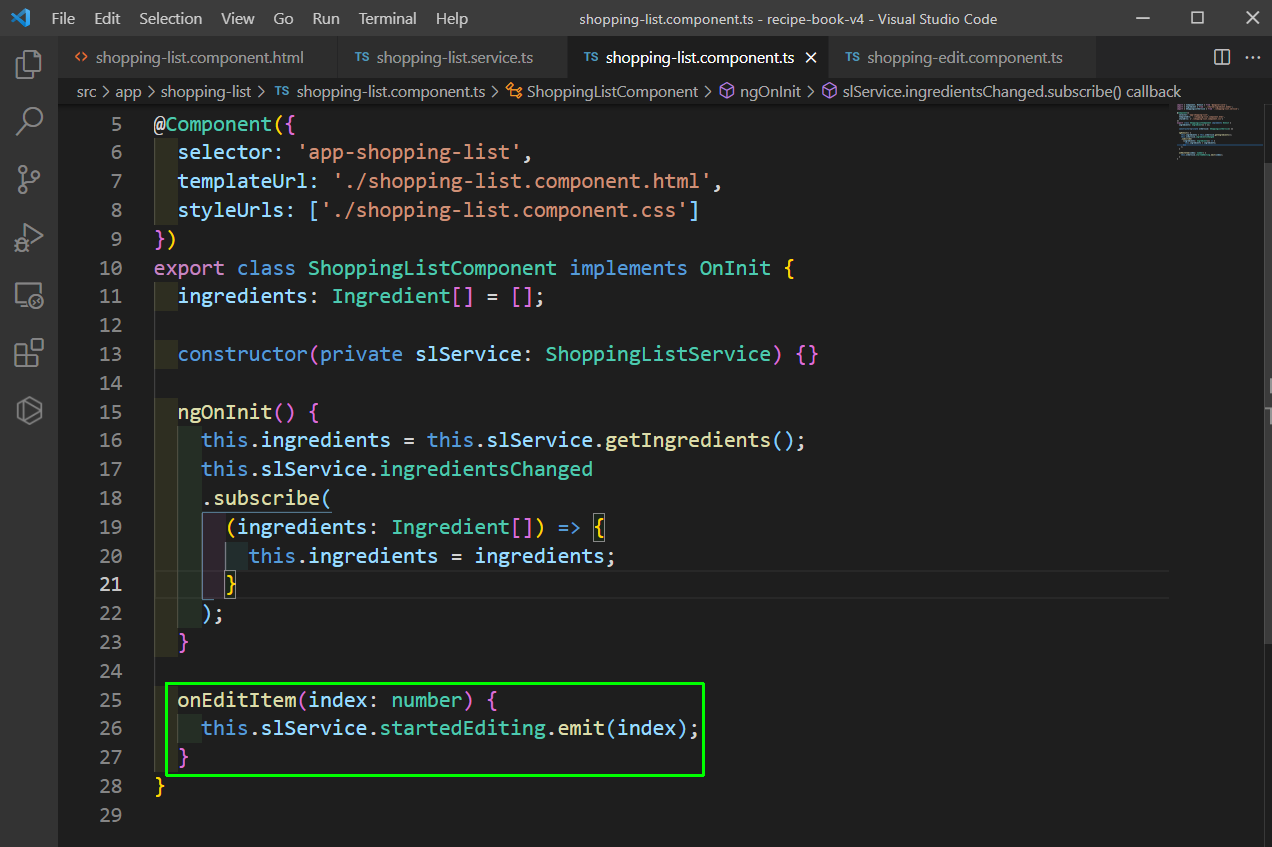Click 'ShoppingListService' type in constructor
This screenshot has width=1272, height=847.
[658, 354]
